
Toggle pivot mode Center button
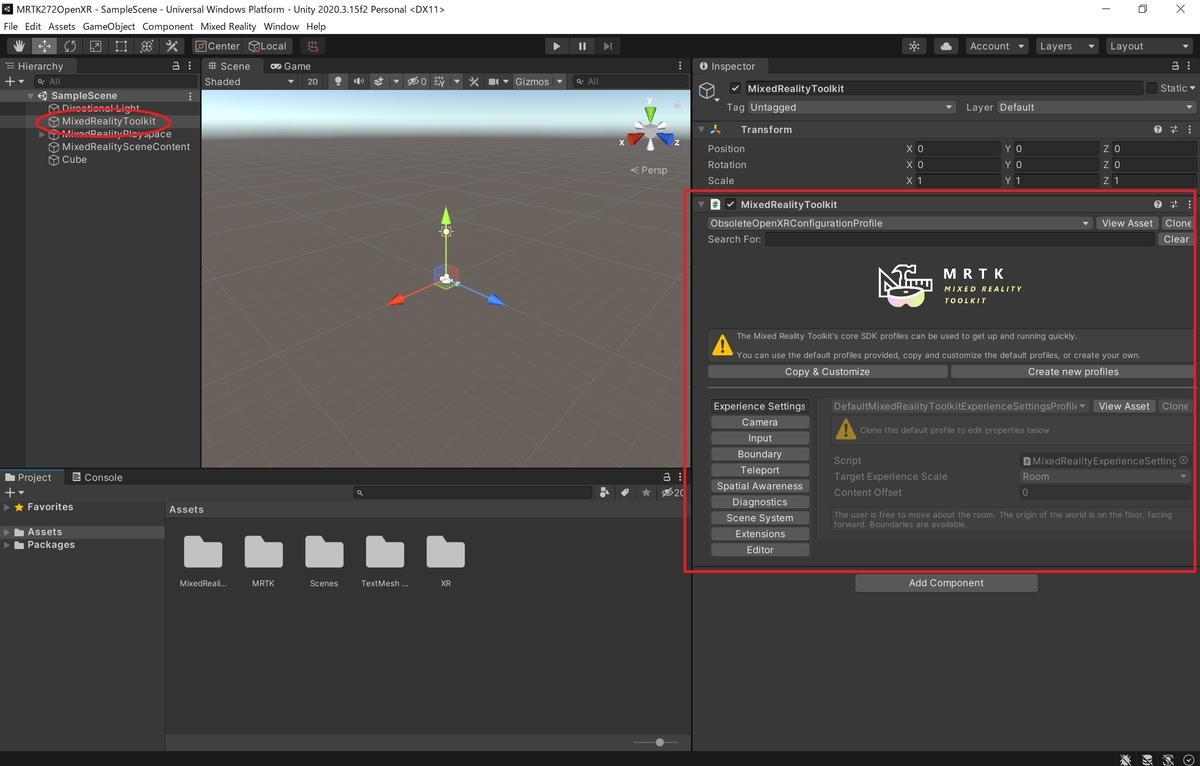click(x=218, y=46)
